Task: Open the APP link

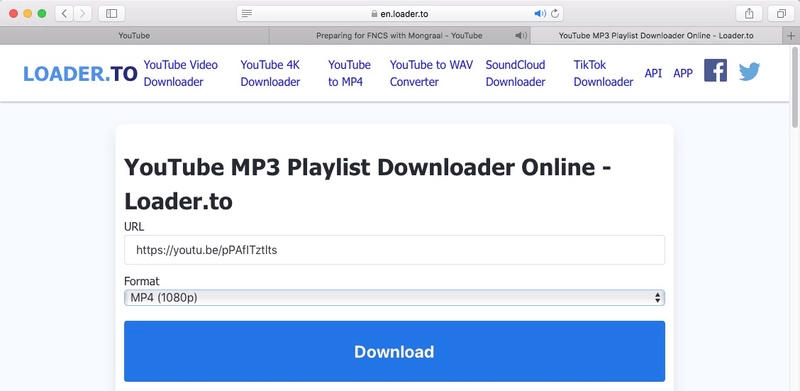Action: 683,73
